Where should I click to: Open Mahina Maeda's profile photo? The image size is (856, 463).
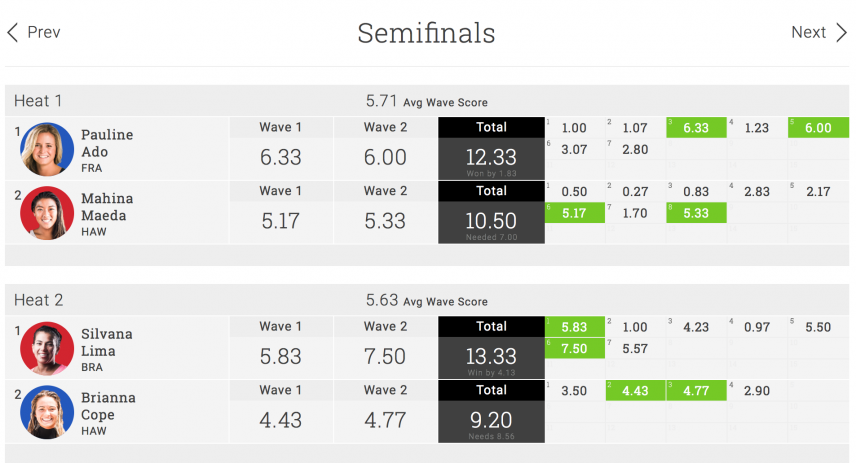(x=47, y=213)
